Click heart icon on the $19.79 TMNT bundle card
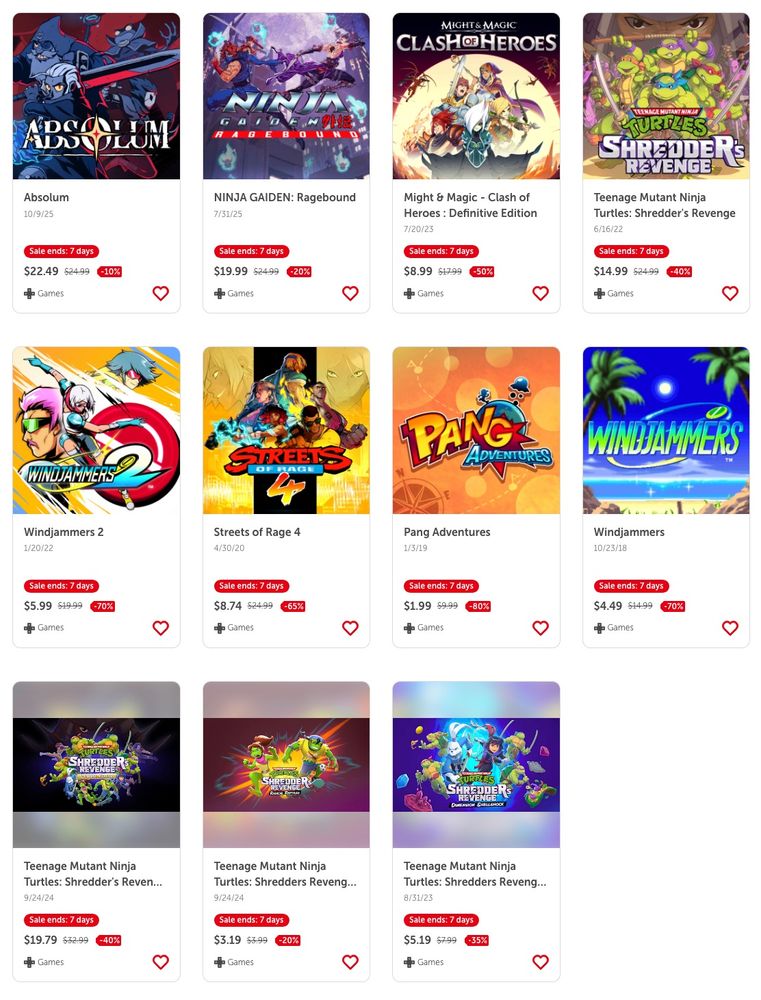The width and height of the screenshot is (761, 1000). click(161, 962)
